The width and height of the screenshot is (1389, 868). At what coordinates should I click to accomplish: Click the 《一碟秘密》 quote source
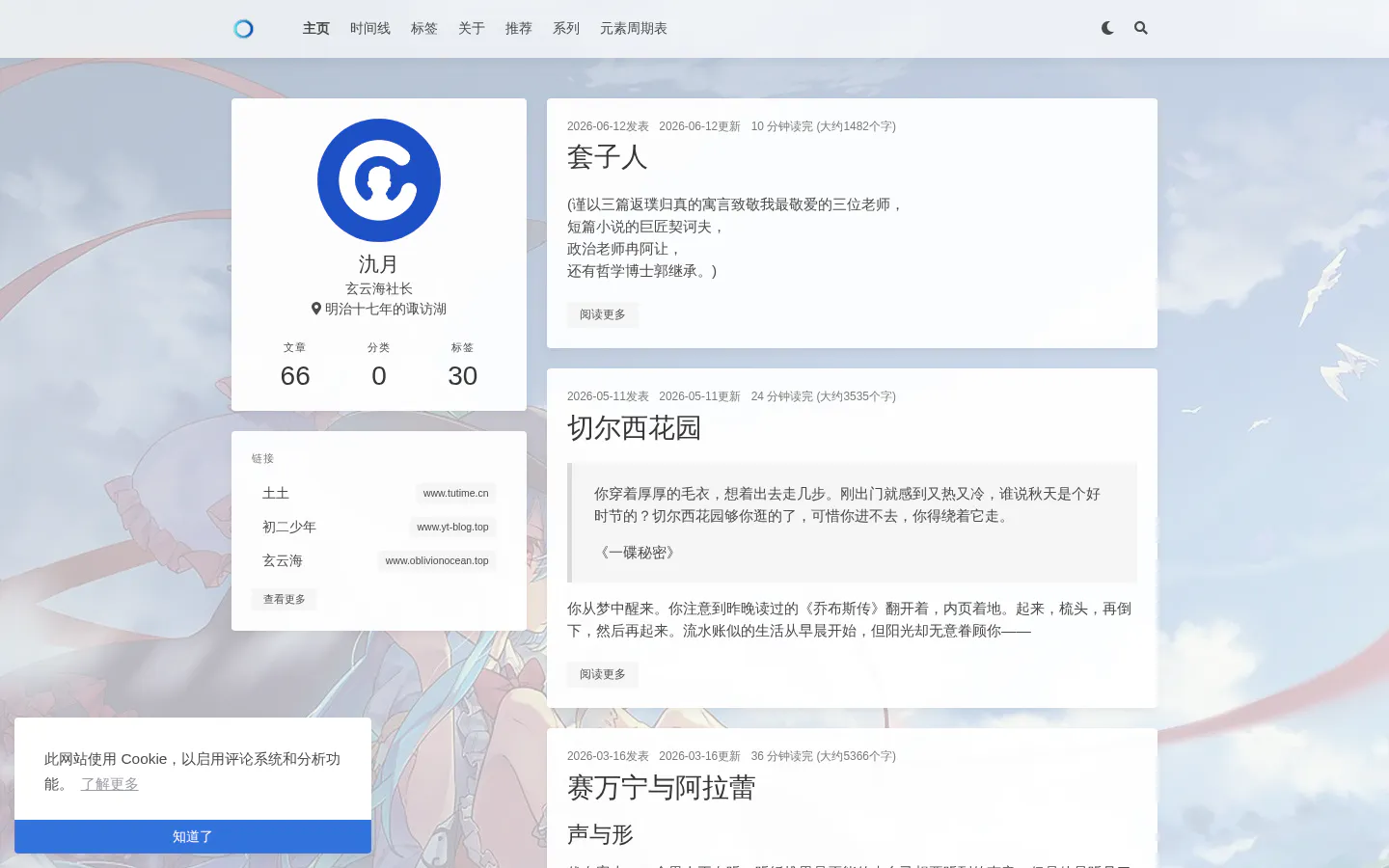(x=638, y=553)
